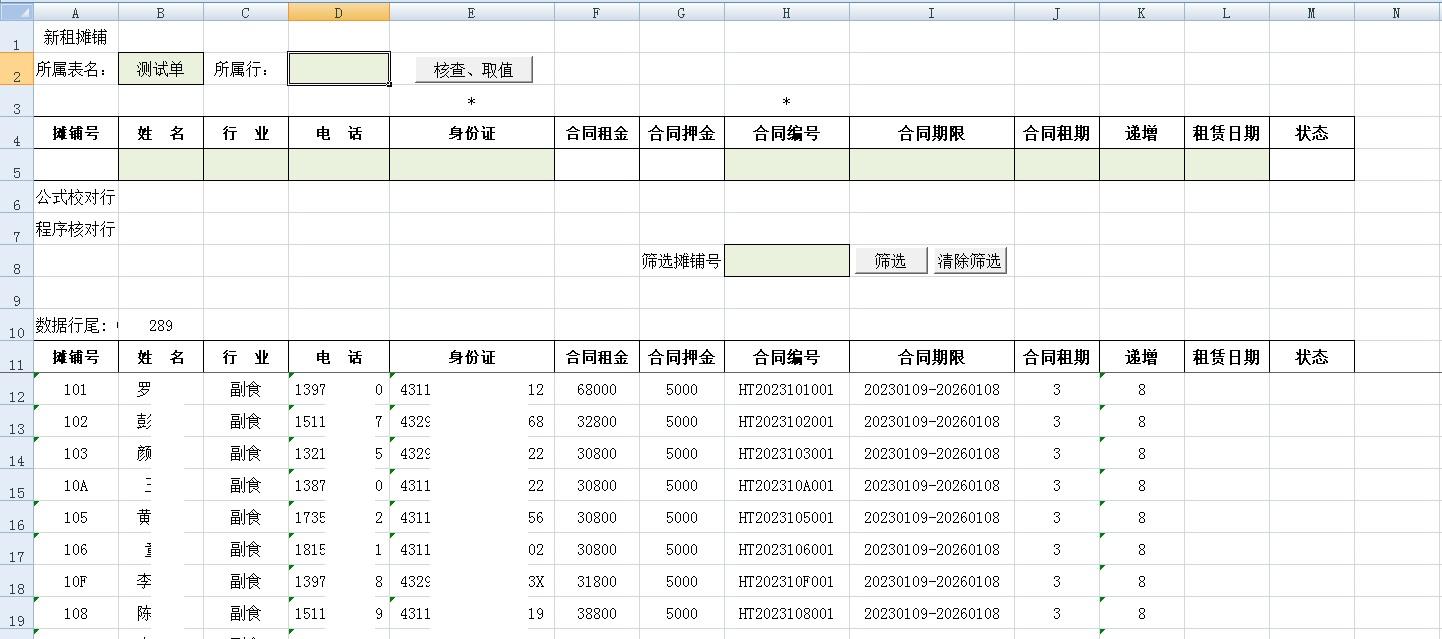Click the 筛选 button to filter stalls

coord(889,259)
